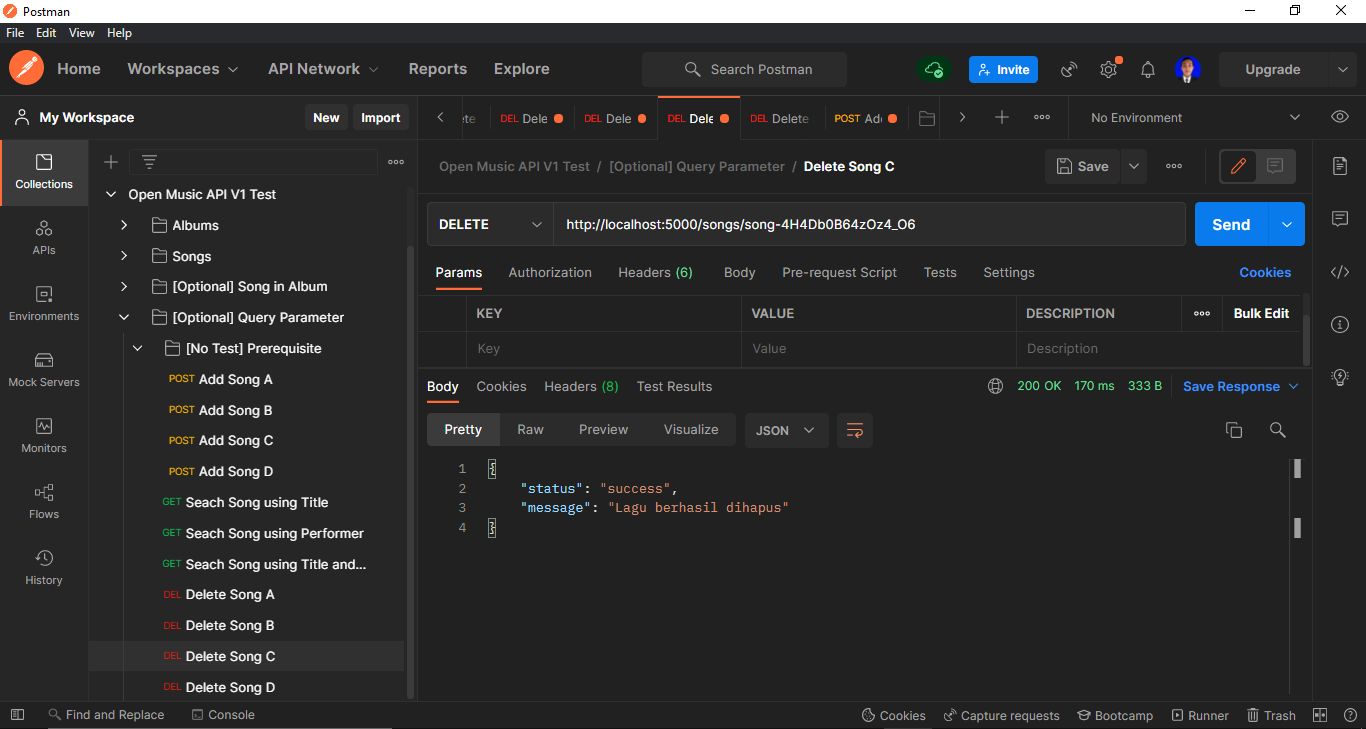The width and height of the screenshot is (1366, 729).
Task: Select the Visualize response view
Action: [x=691, y=429]
